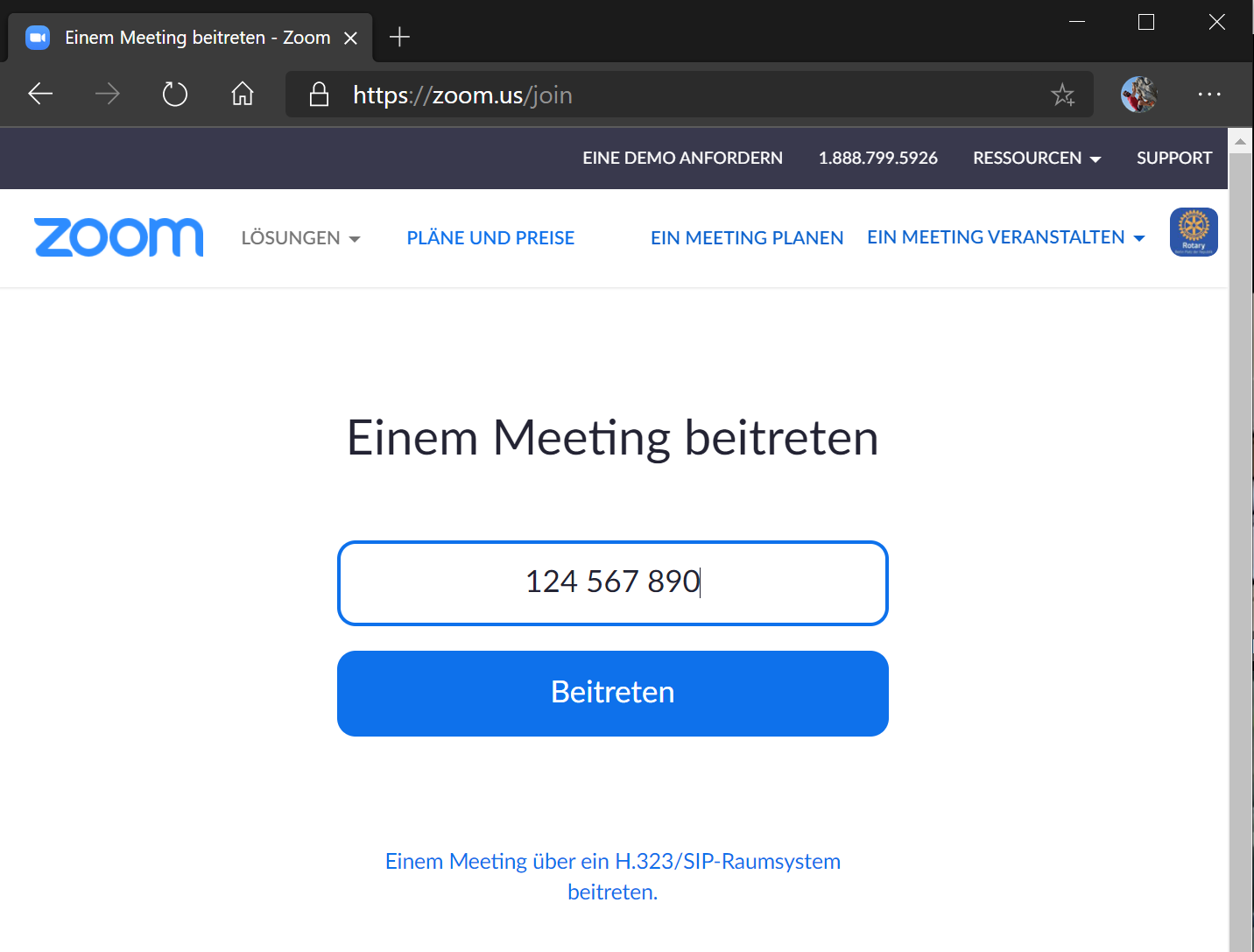
Task: Close the Zoom browser tab
Action: (x=350, y=38)
